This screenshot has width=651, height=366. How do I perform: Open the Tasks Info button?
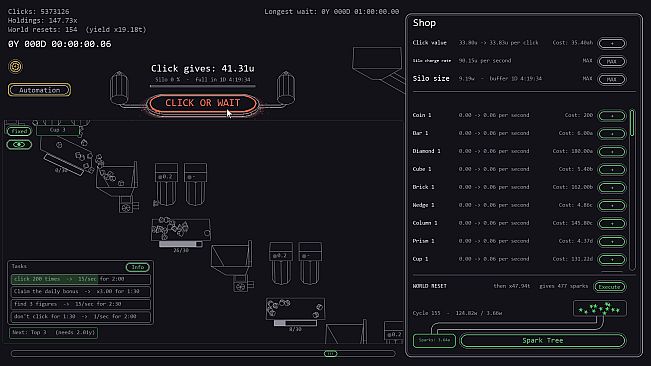[x=137, y=267]
